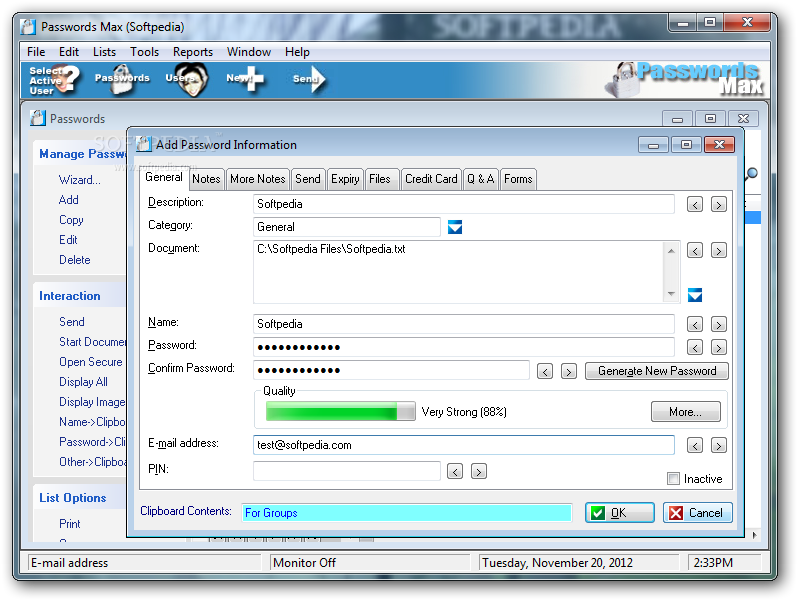
Task: Click Document field scrollbar down arrow
Action: tap(671, 294)
